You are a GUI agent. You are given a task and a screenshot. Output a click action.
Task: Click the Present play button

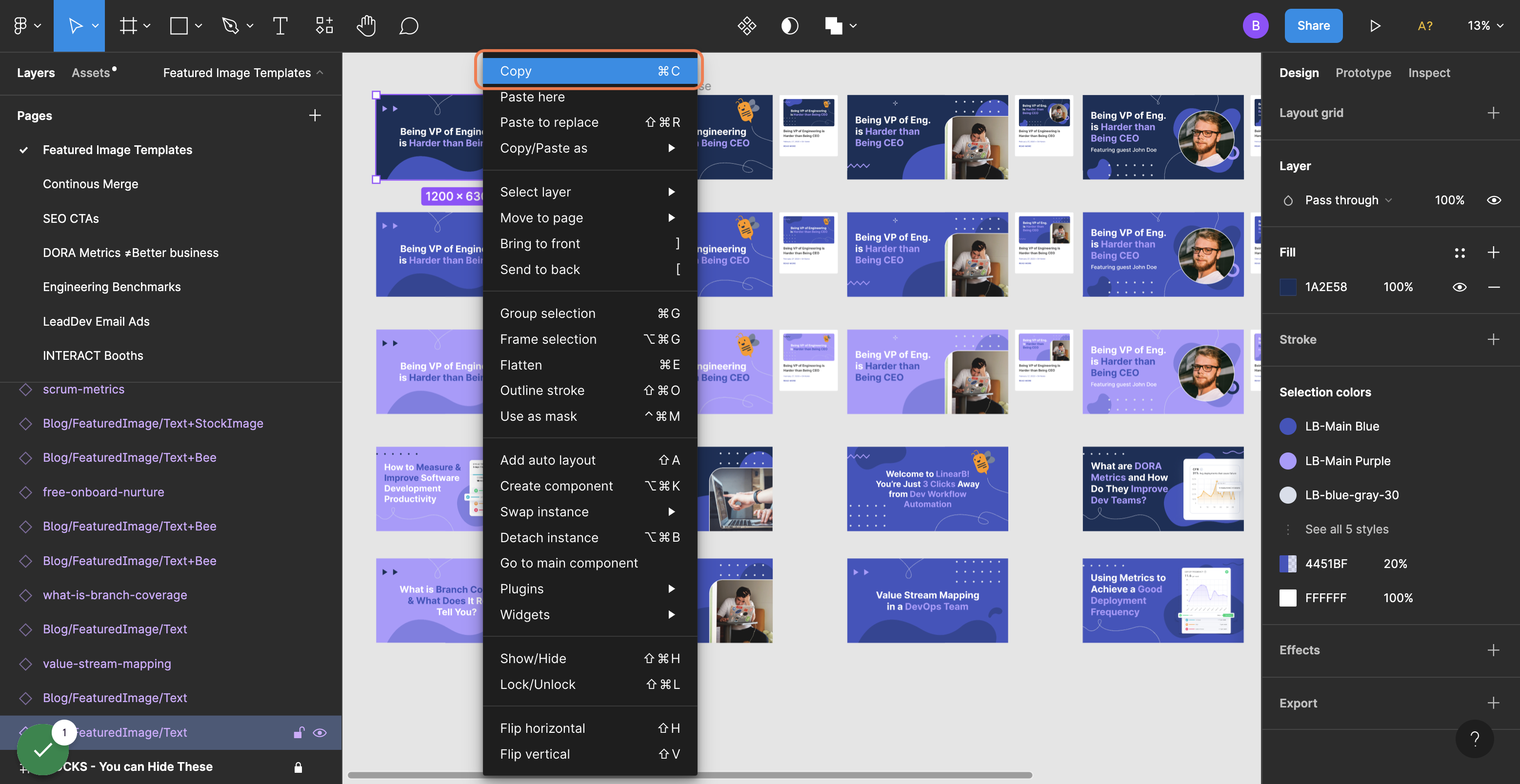pos(1375,25)
